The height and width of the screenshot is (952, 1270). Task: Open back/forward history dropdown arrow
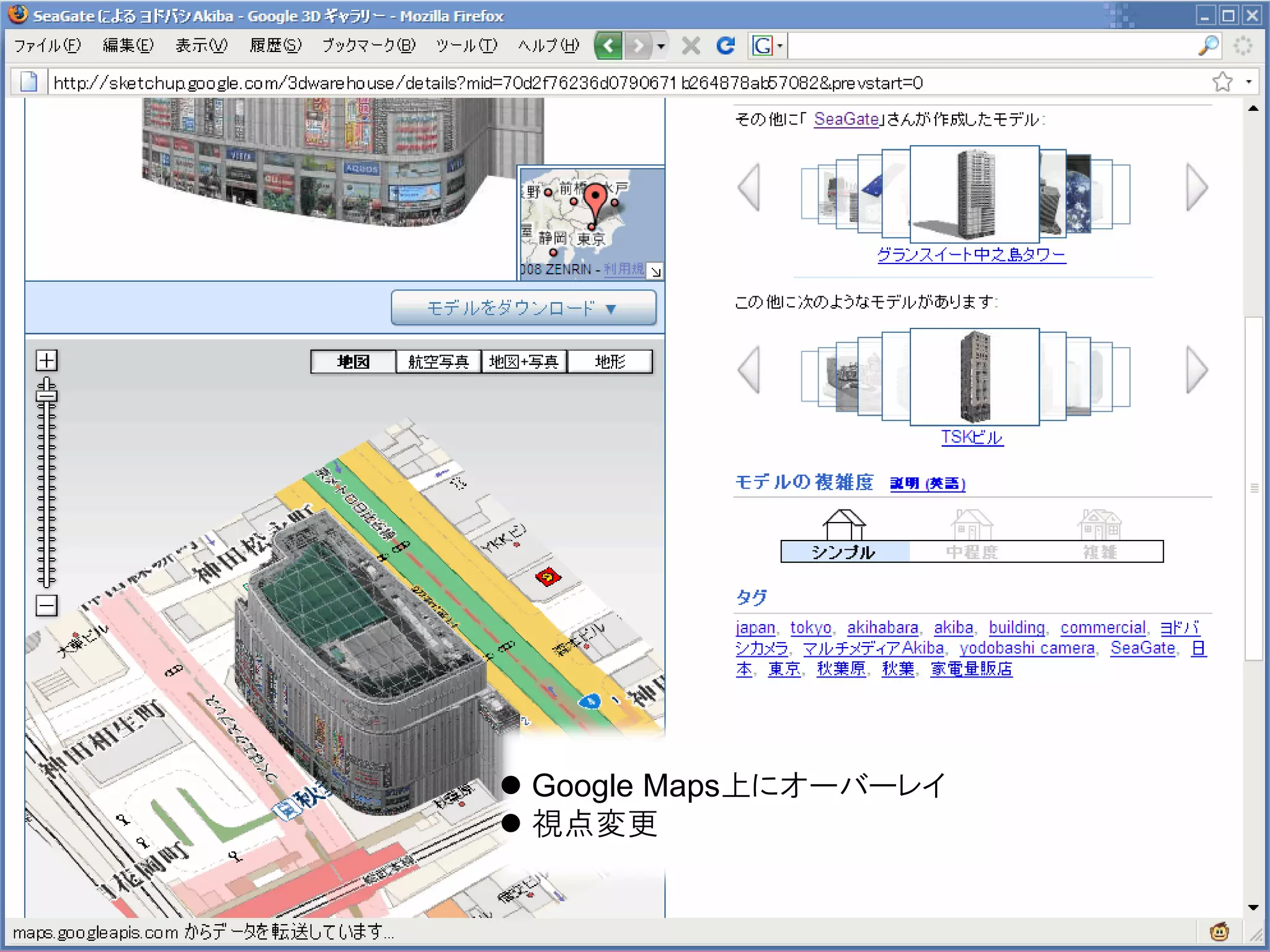661,46
